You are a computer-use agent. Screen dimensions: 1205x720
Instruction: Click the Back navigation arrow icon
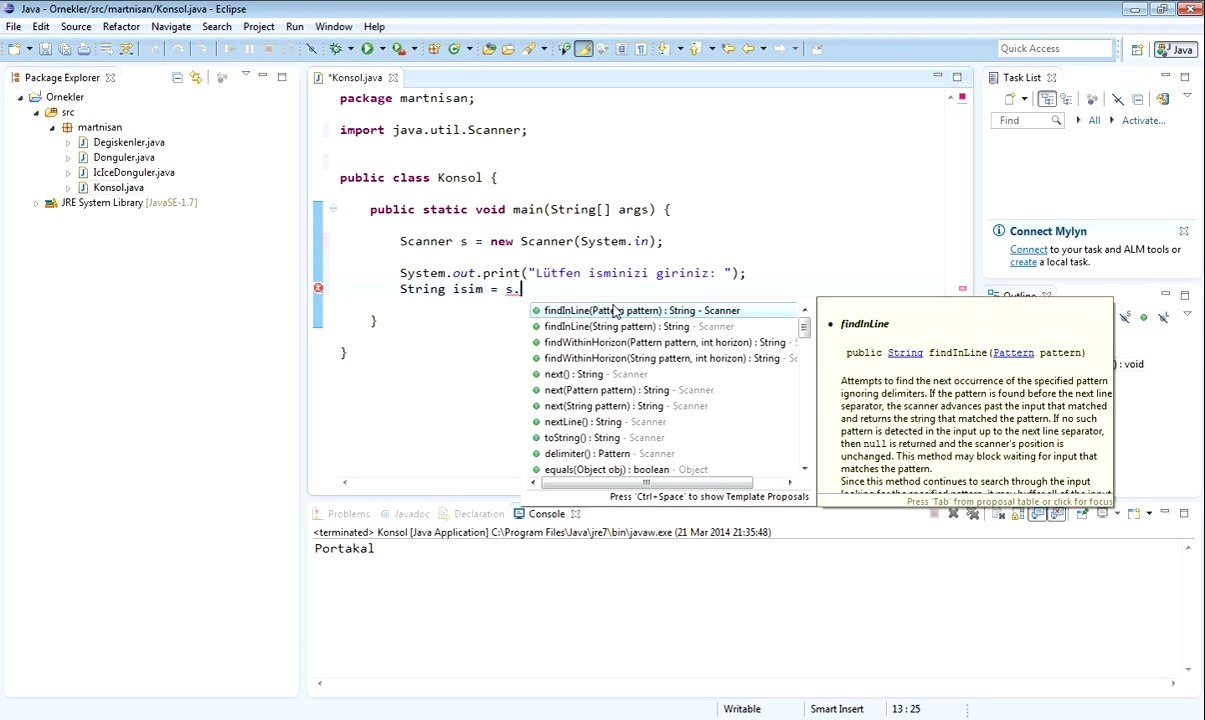pyautogui.click(x=748, y=48)
